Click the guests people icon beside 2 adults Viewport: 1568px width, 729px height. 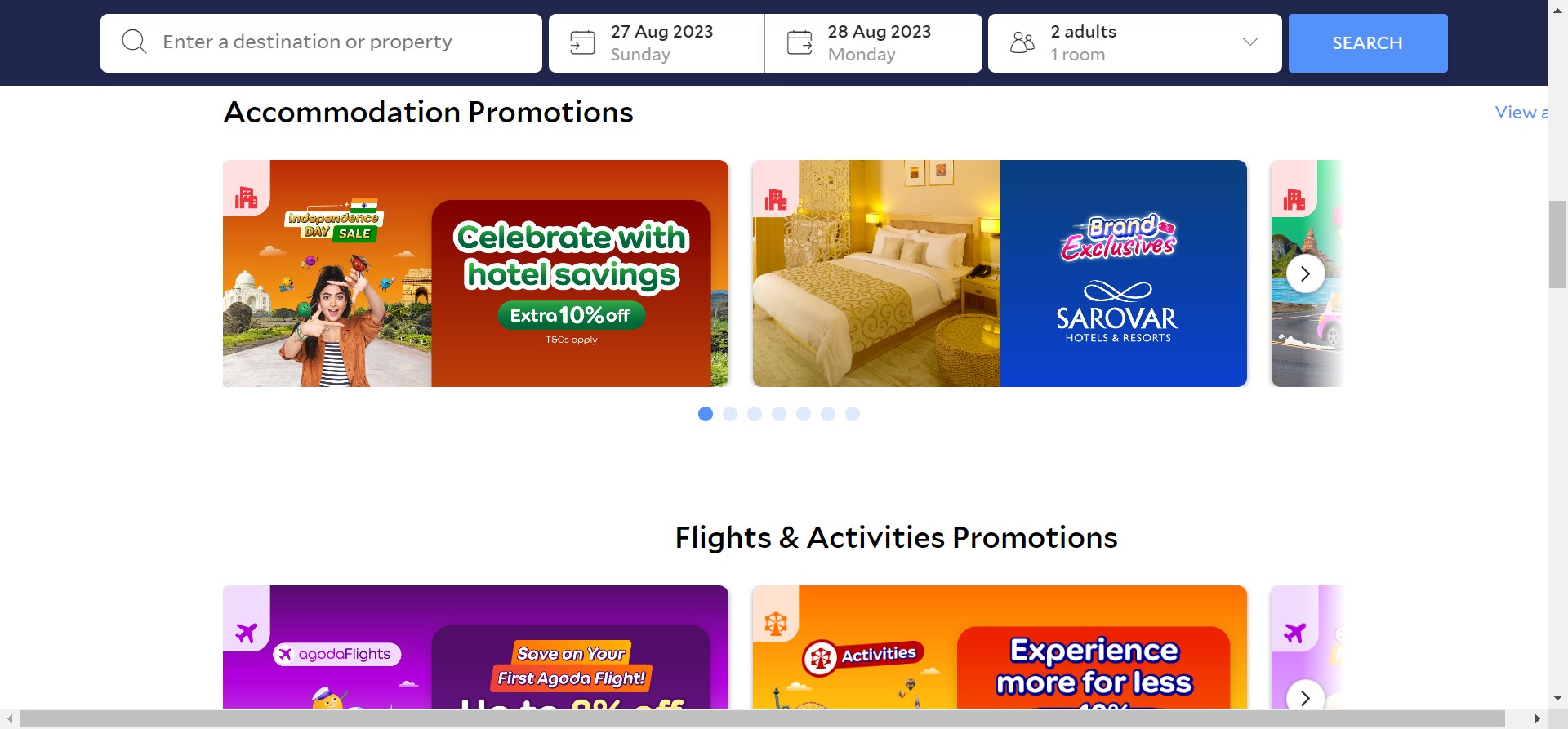tap(1022, 42)
